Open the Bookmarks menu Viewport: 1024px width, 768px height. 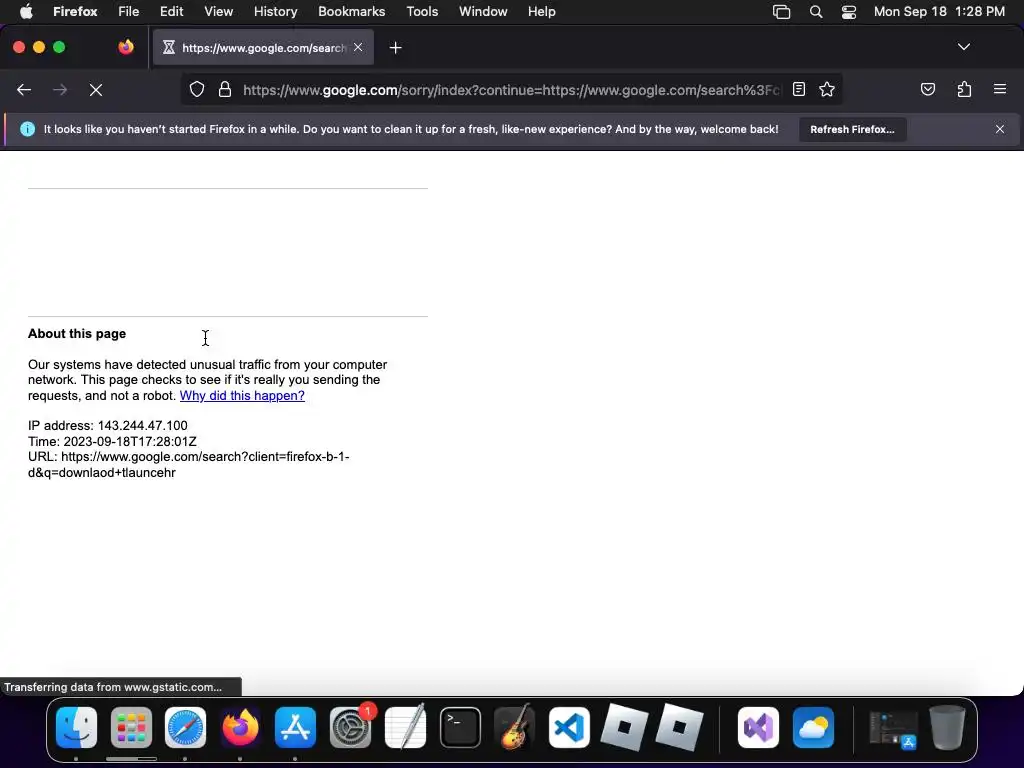click(351, 12)
